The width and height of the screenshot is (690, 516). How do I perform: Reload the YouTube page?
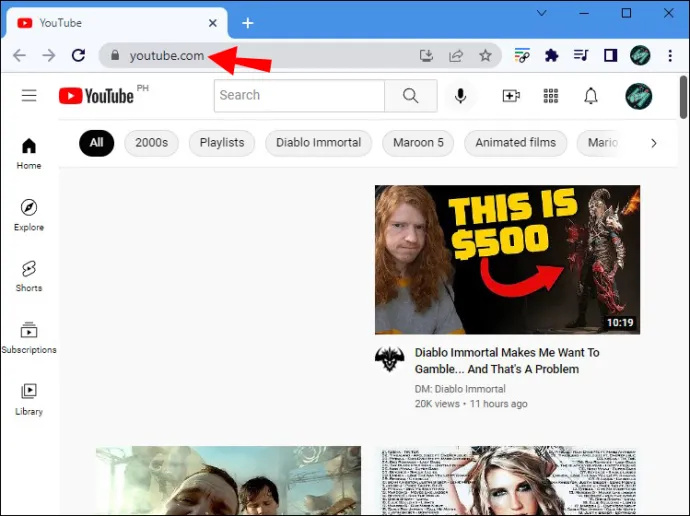pyautogui.click(x=78, y=55)
